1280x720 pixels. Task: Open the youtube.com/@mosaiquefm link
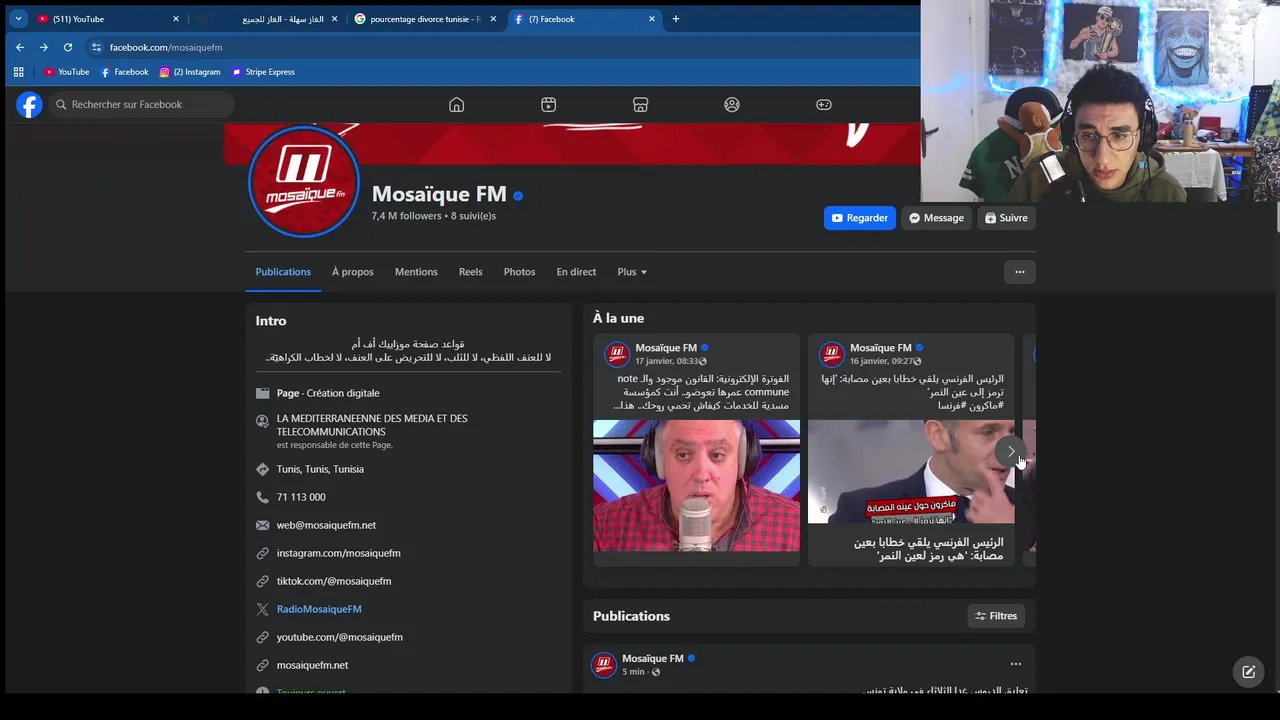click(340, 637)
